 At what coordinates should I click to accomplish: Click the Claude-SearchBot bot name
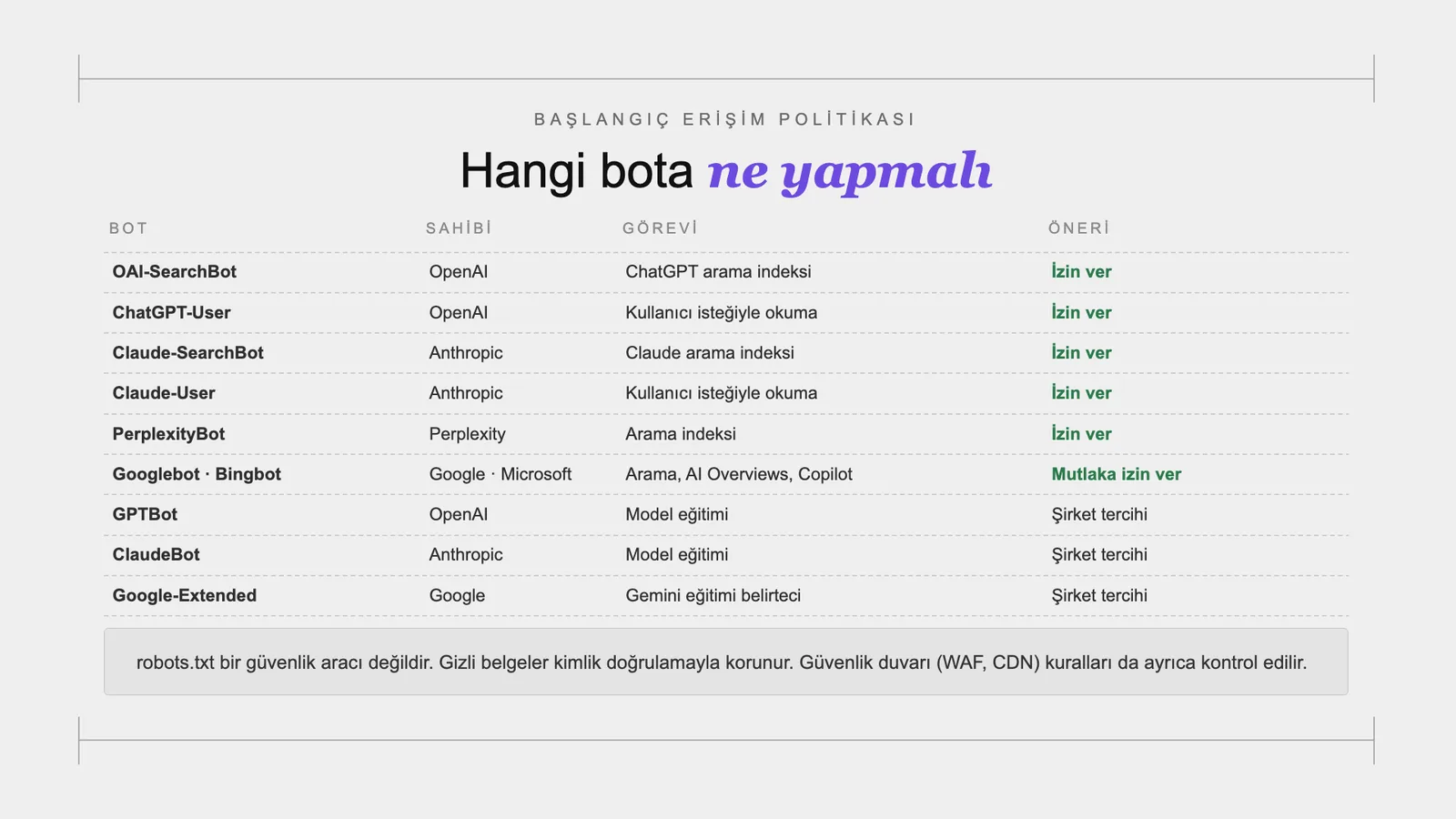tap(187, 353)
